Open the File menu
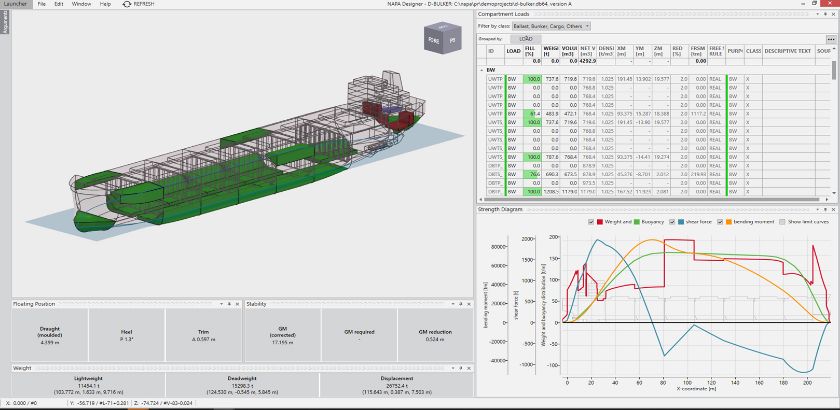 pos(42,4)
